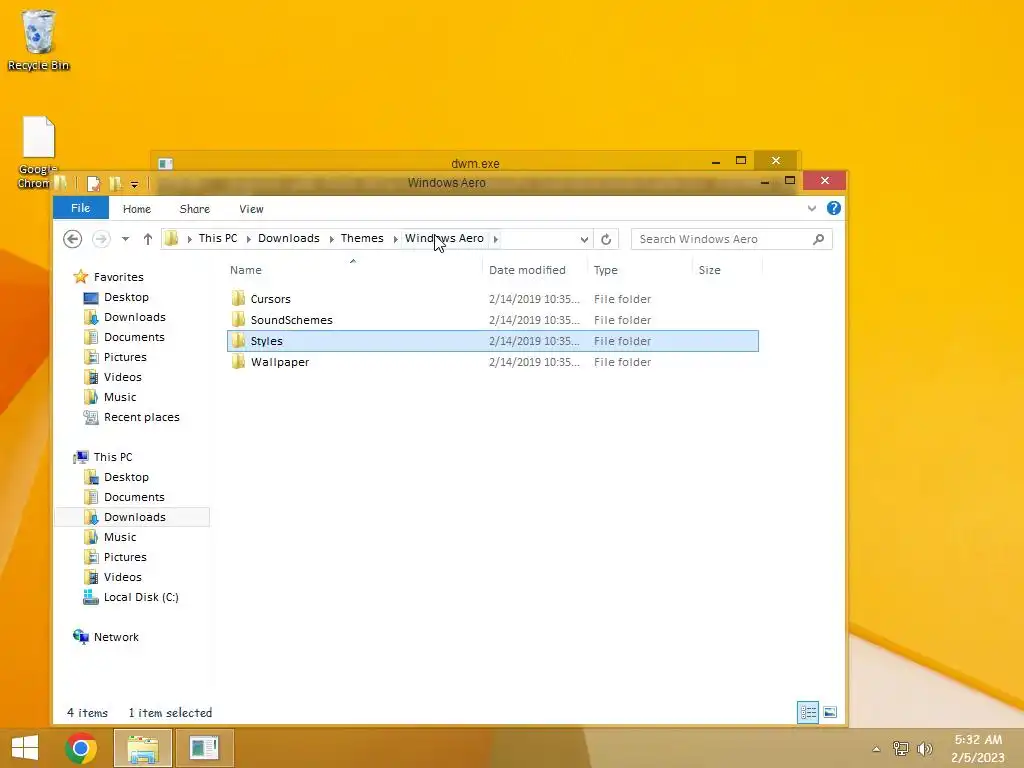The height and width of the screenshot is (768, 1024).
Task: Sort by Date modified column
Action: 527,270
